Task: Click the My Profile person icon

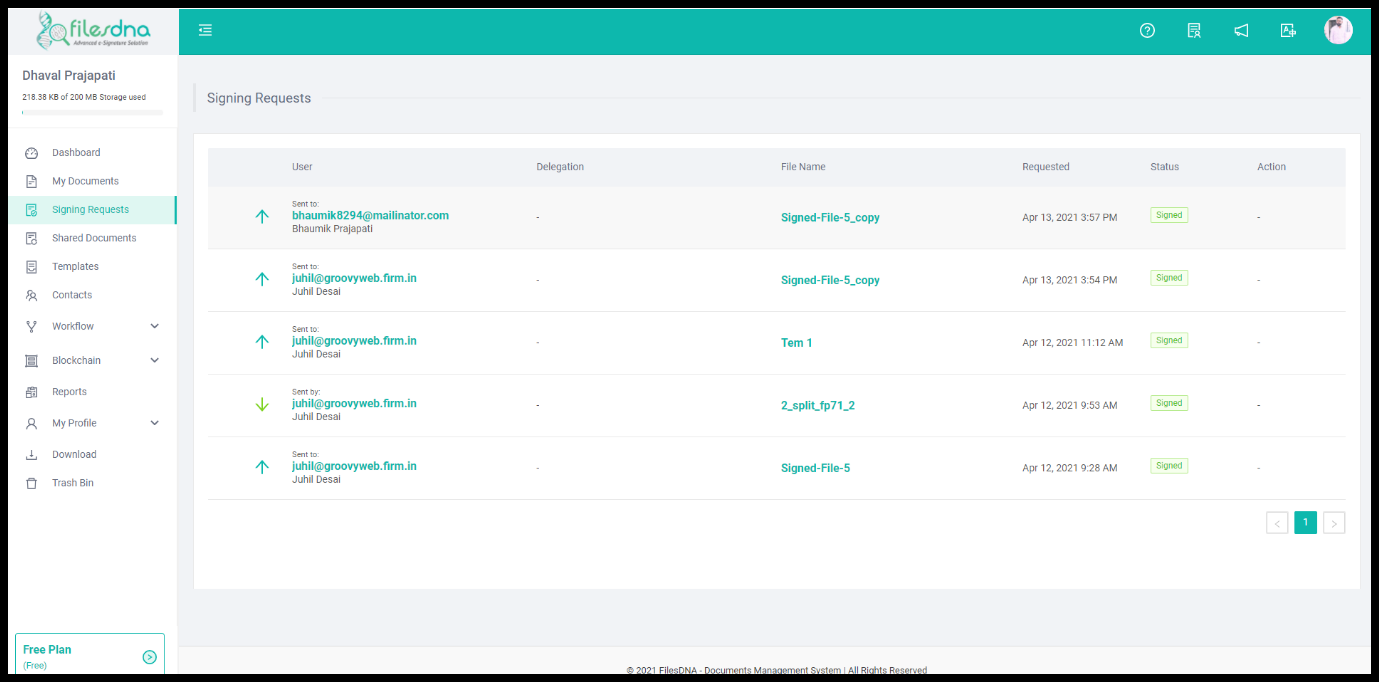Action: coord(31,423)
